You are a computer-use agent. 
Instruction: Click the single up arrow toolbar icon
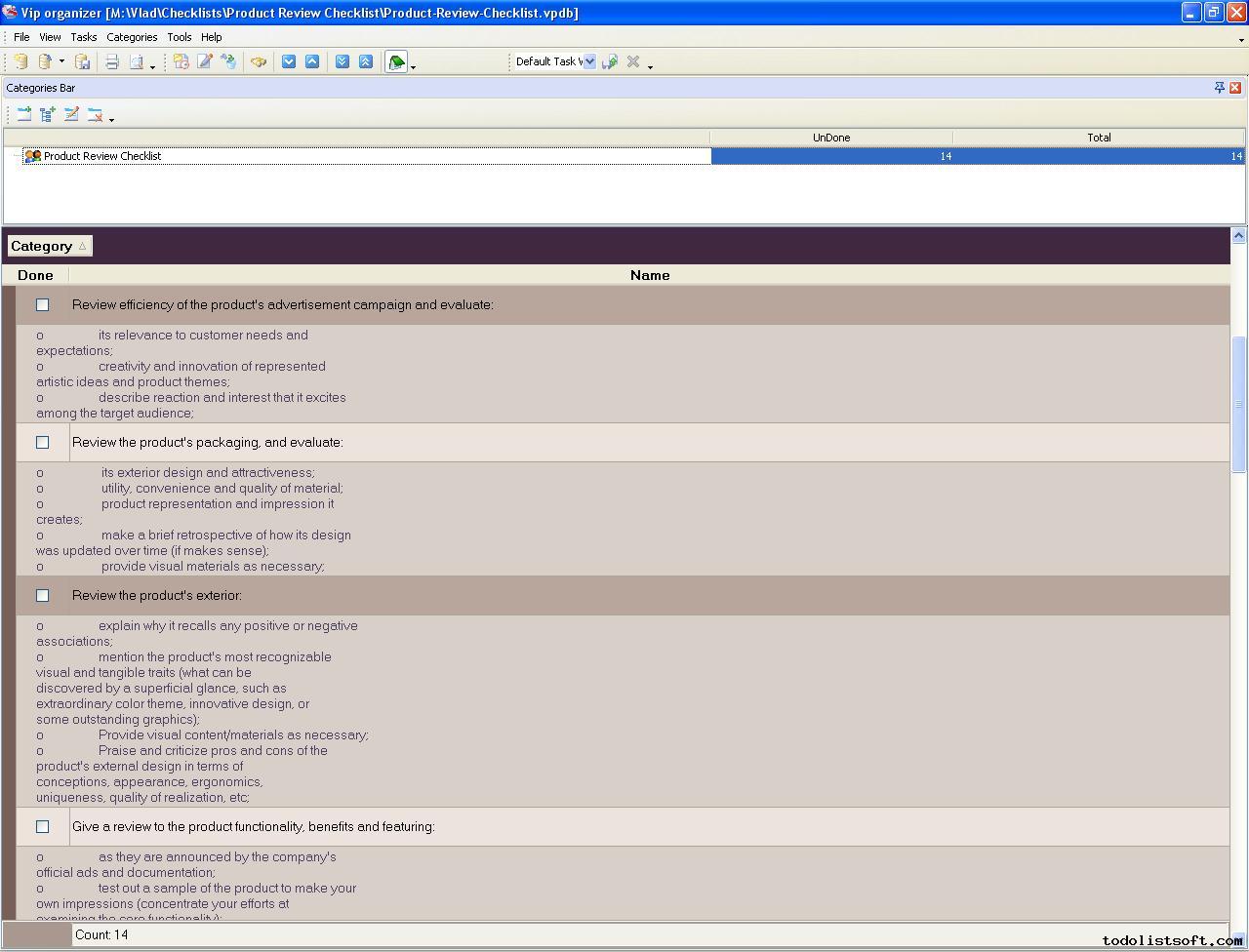[312, 61]
